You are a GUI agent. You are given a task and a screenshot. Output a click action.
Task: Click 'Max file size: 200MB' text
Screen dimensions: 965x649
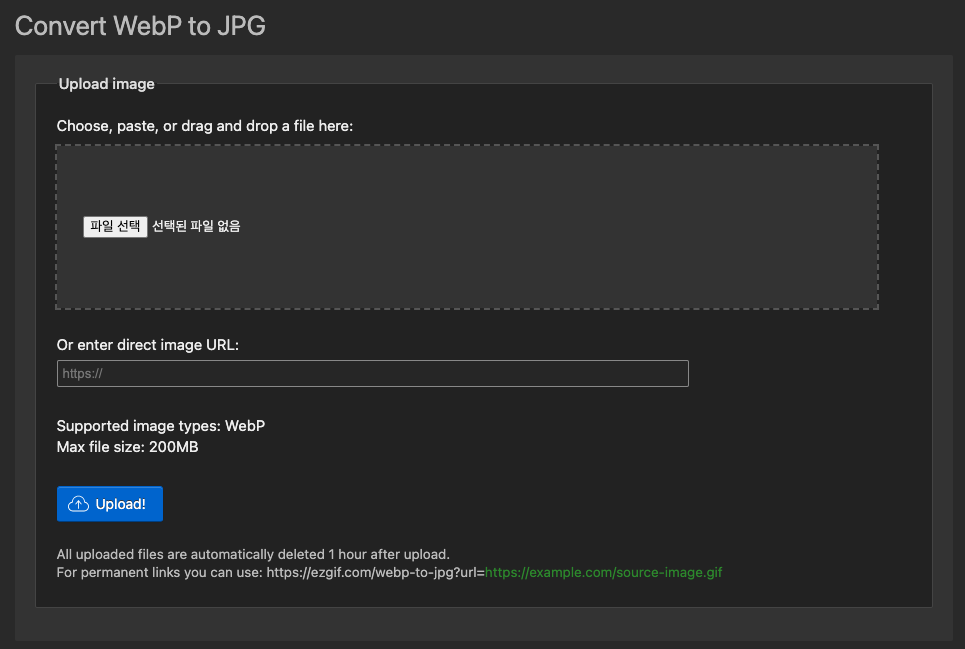pos(127,447)
